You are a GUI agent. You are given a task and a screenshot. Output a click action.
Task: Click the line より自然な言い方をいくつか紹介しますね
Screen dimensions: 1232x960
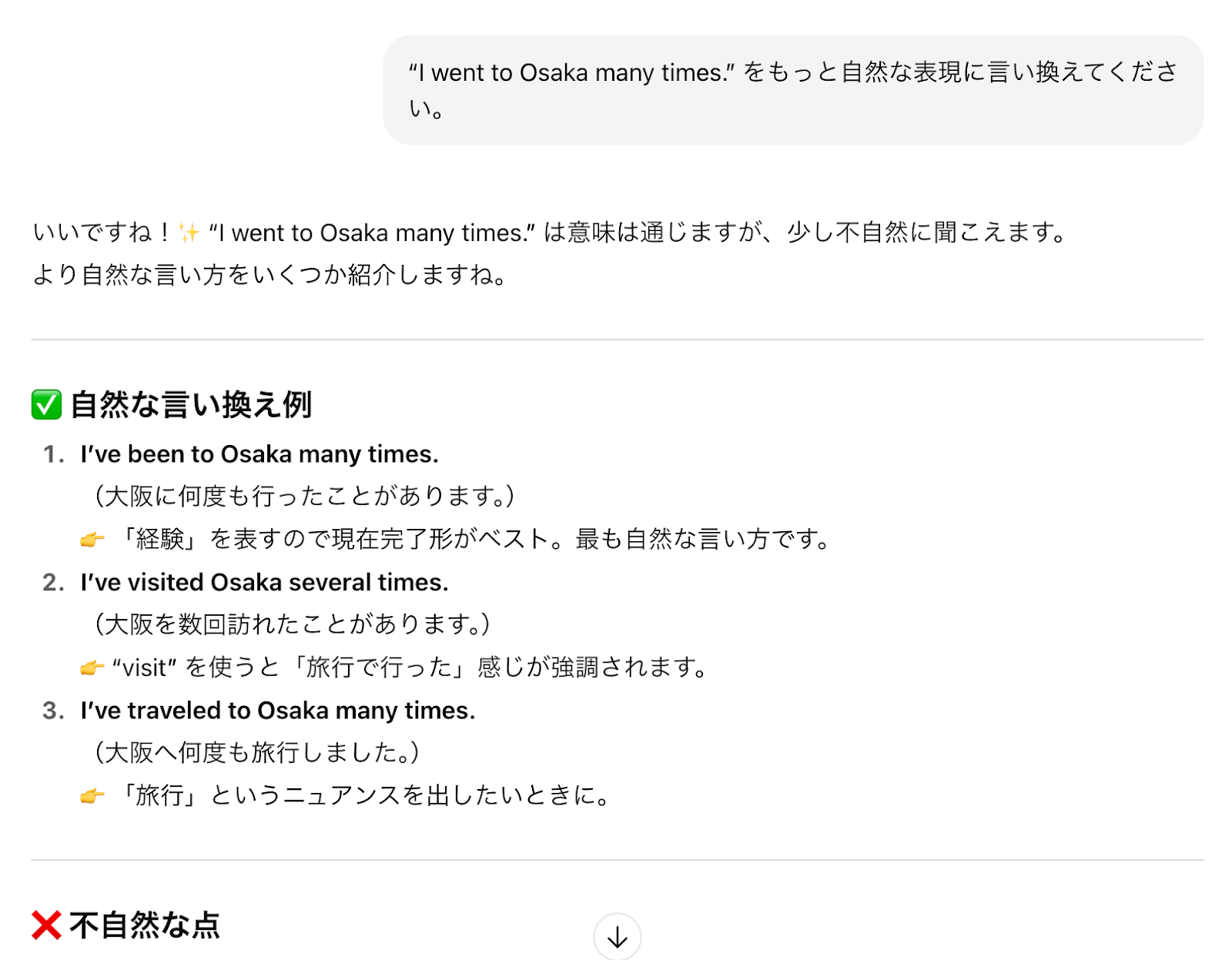coord(269,275)
